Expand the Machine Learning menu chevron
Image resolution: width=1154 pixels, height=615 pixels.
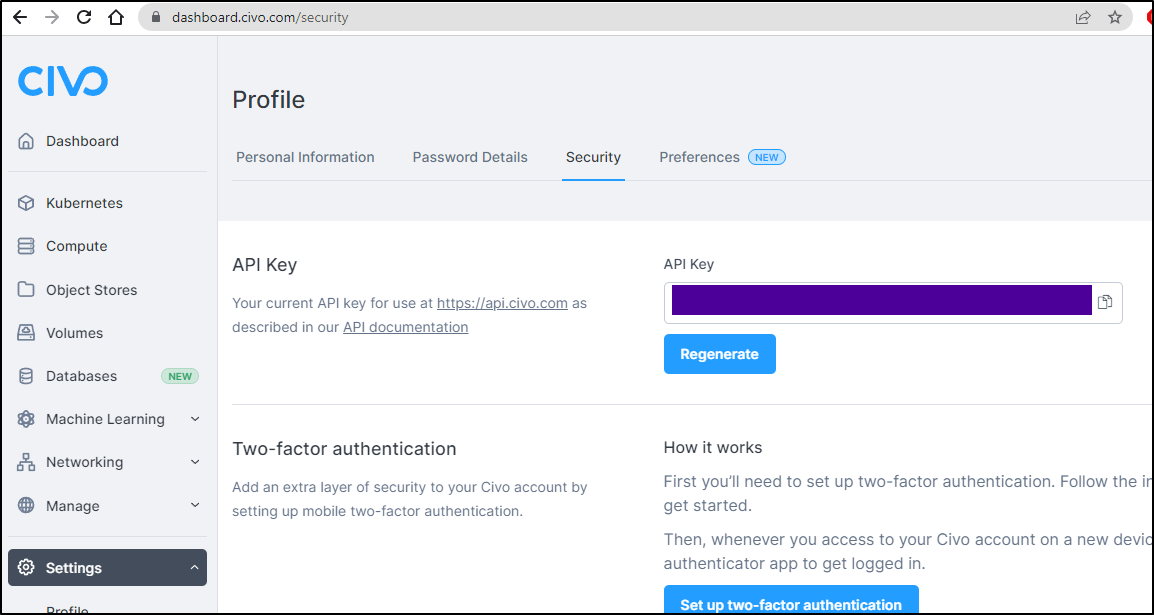pyautogui.click(x=195, y=419)
